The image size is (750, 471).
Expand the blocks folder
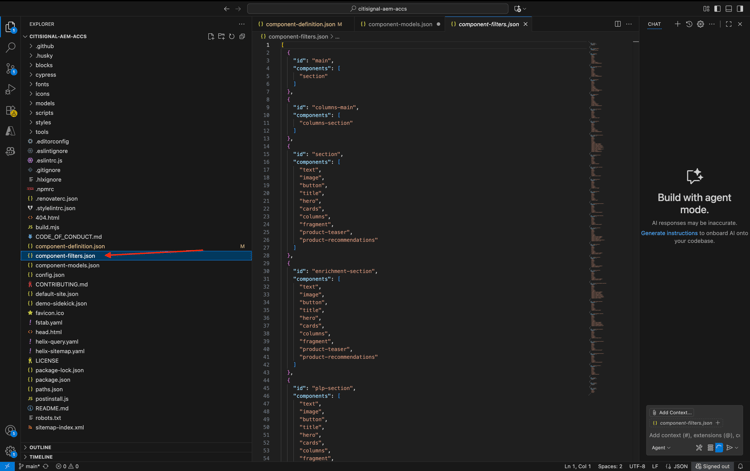[x=44, y=65]
